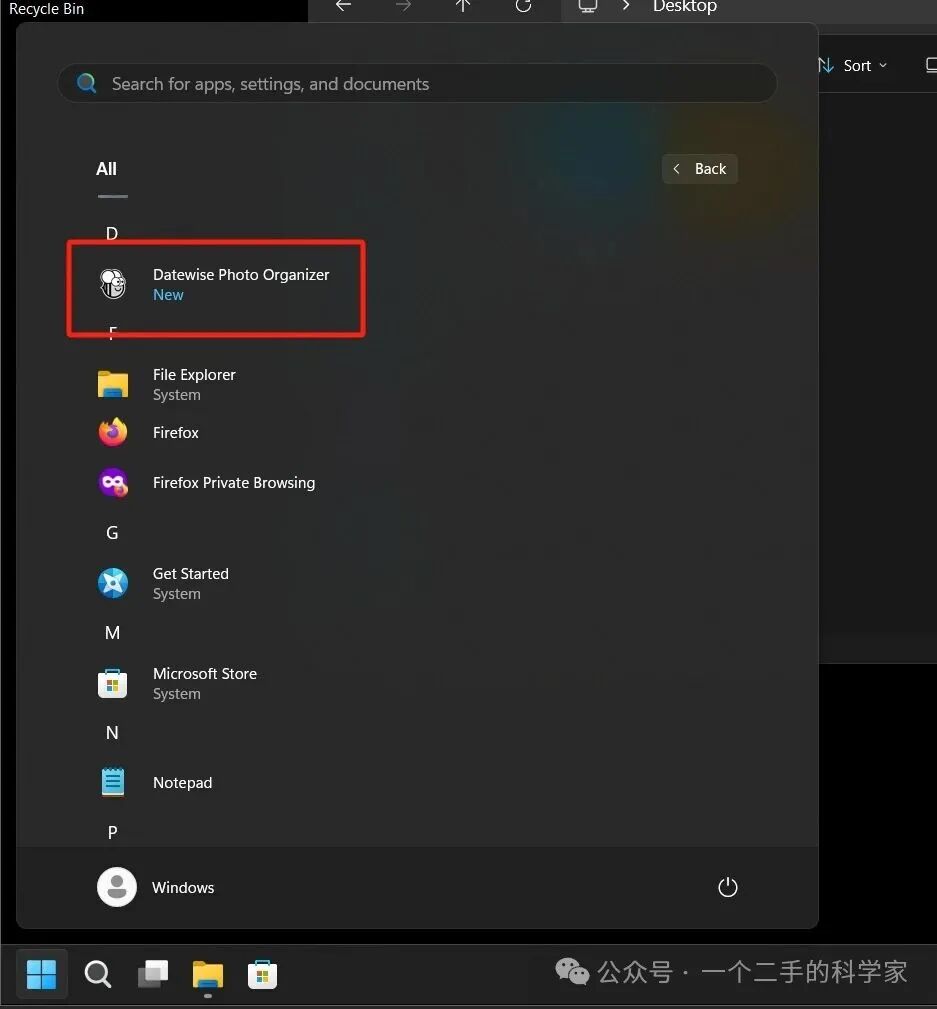Expand the address bar chevron before Desktop
The height and width of the screenshot is (1009, 937).
tap(626, 6)
